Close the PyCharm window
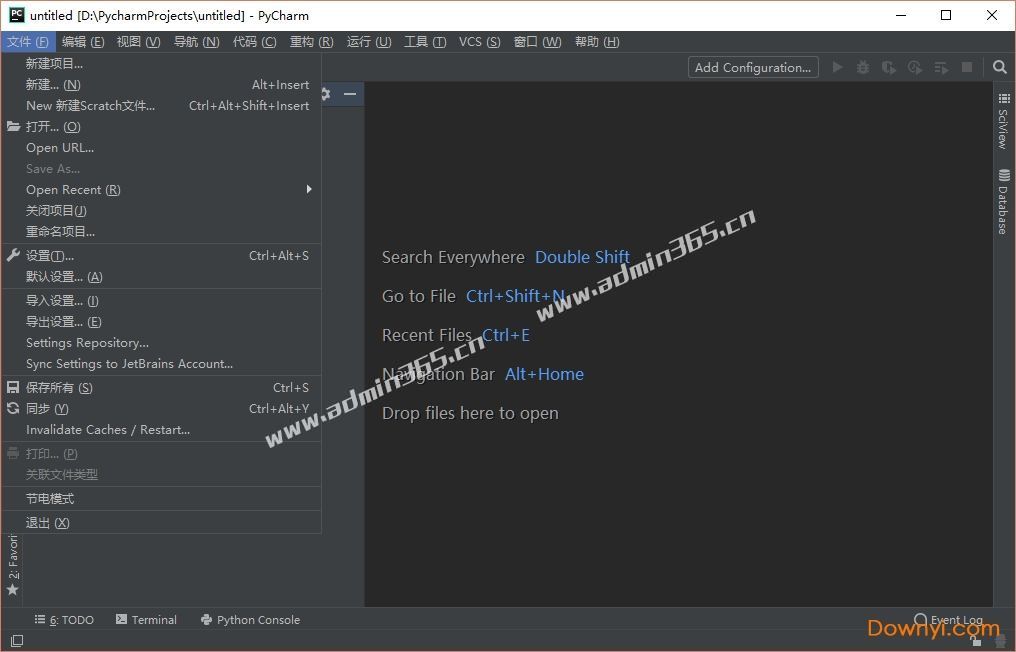The height and width of the screenshot is (652, 1016). tap(991, 16)
